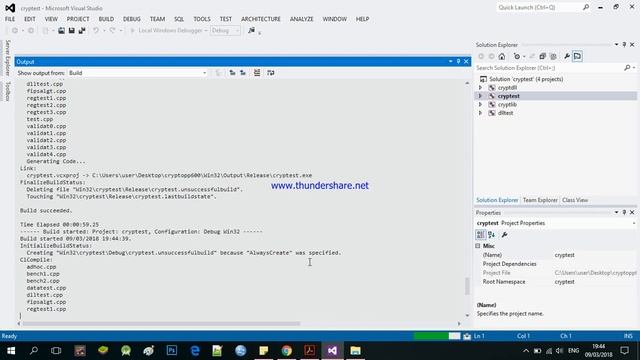This screenshot has width=640, height=360.
Task: Clear all output in Output pane
Action: click(257, 73)
